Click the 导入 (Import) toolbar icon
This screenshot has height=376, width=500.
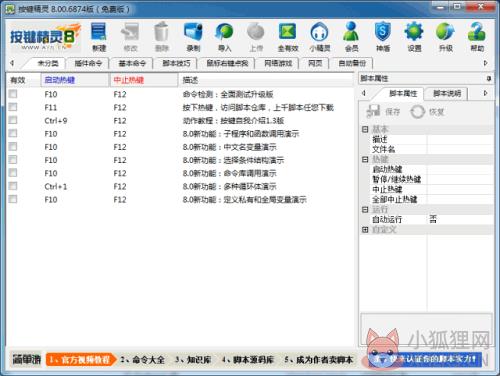pyautogui.click(x=224, y=37)
